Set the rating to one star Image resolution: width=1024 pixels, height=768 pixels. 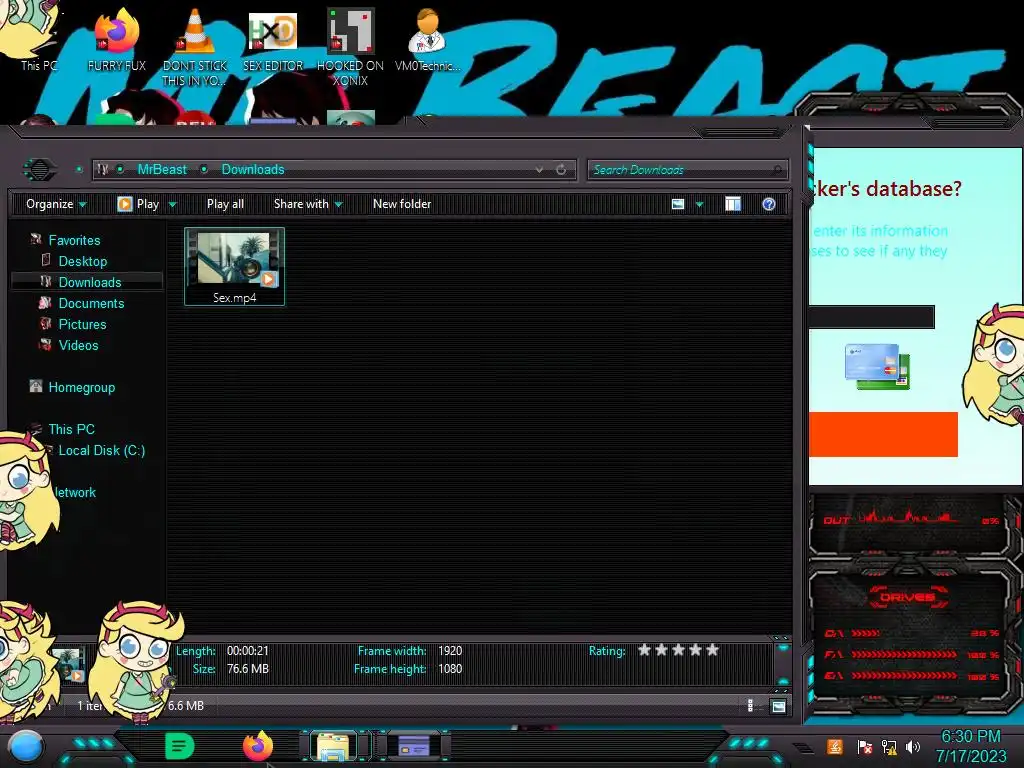pyautogui.click(x=645, y=650)
